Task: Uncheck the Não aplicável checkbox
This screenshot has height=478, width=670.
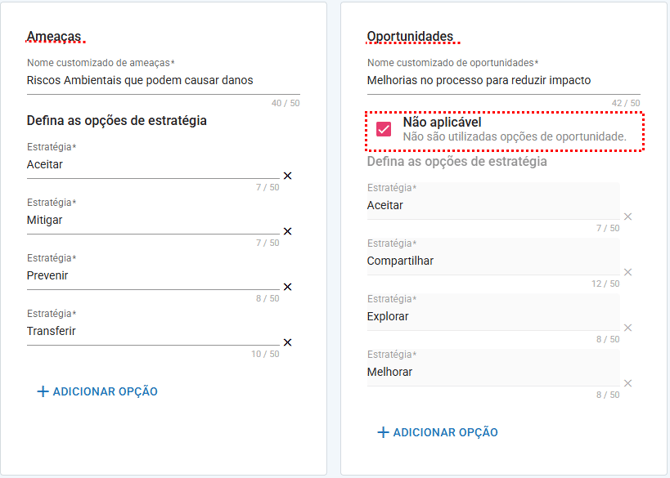Action: point(384,129)
